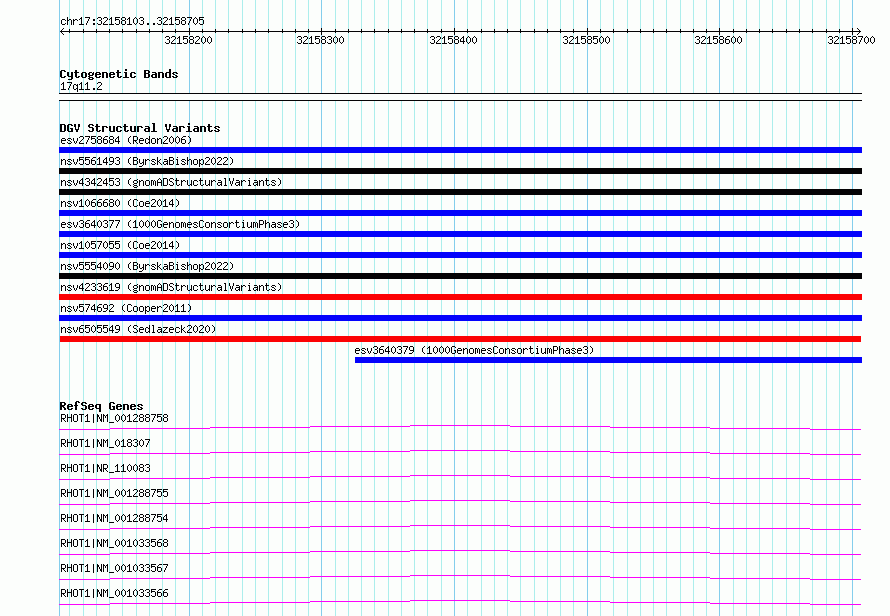Screen dimensions: 890x616
Task: Click the 17q11.2 cytogenetic band label
Action: click(x=81, y=86)
